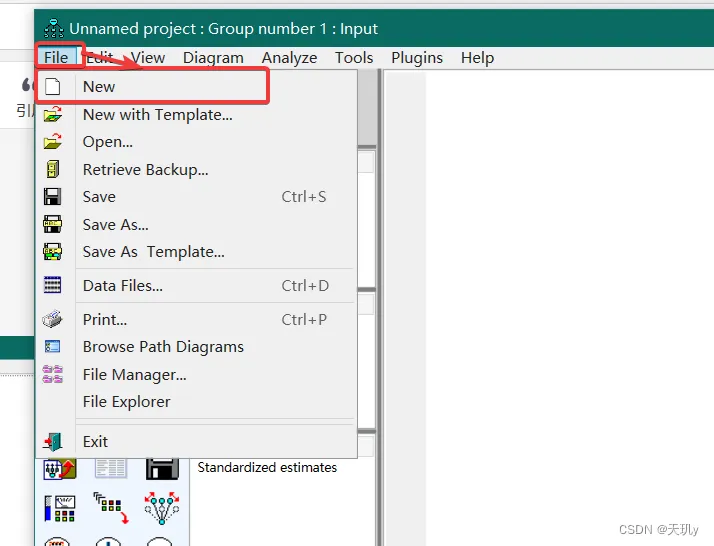Click the New with Template folder icon
This screenshot has height=546, width=714.
click(x=52, y=114)
